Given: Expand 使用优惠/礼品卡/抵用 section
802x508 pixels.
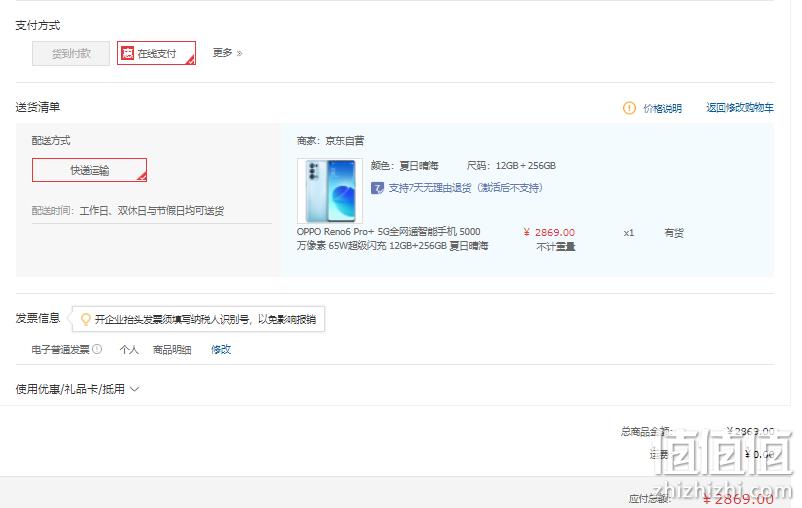Looking at the screenshot, I should pyautogui.click(x=77, y=389).
